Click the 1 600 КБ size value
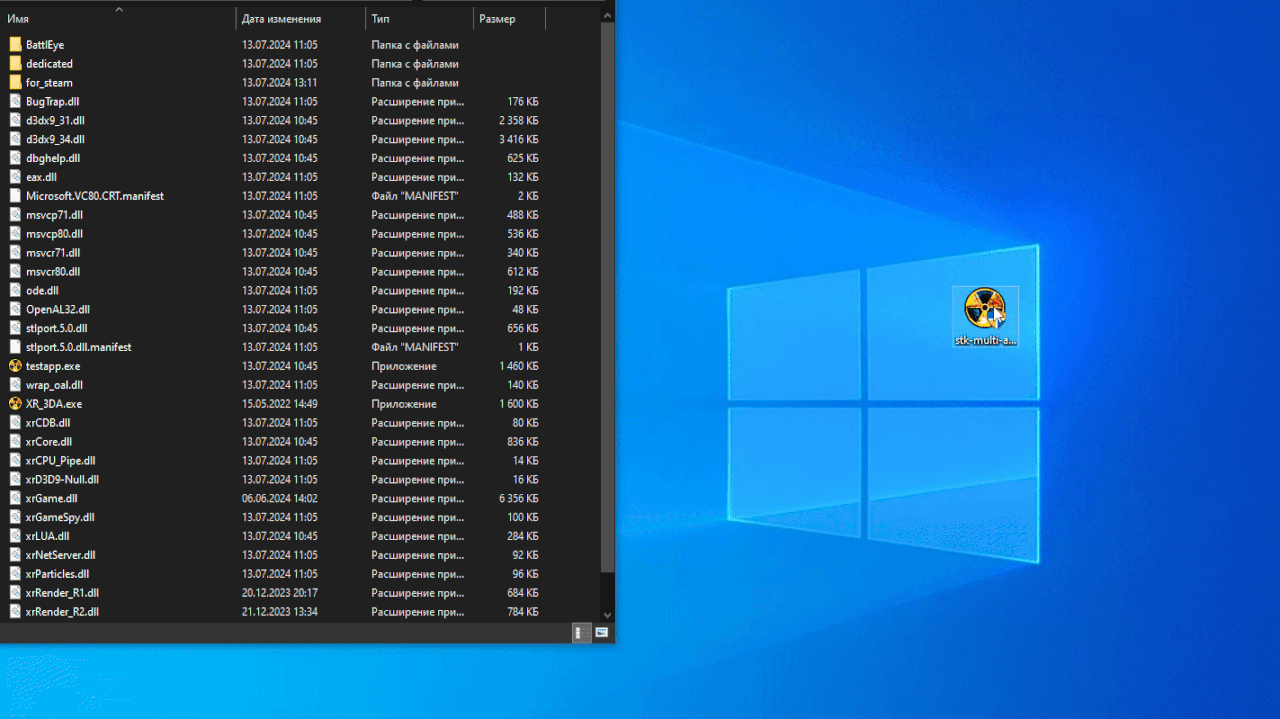This screenshot has height=719, width=1280. tap(518, 404)
